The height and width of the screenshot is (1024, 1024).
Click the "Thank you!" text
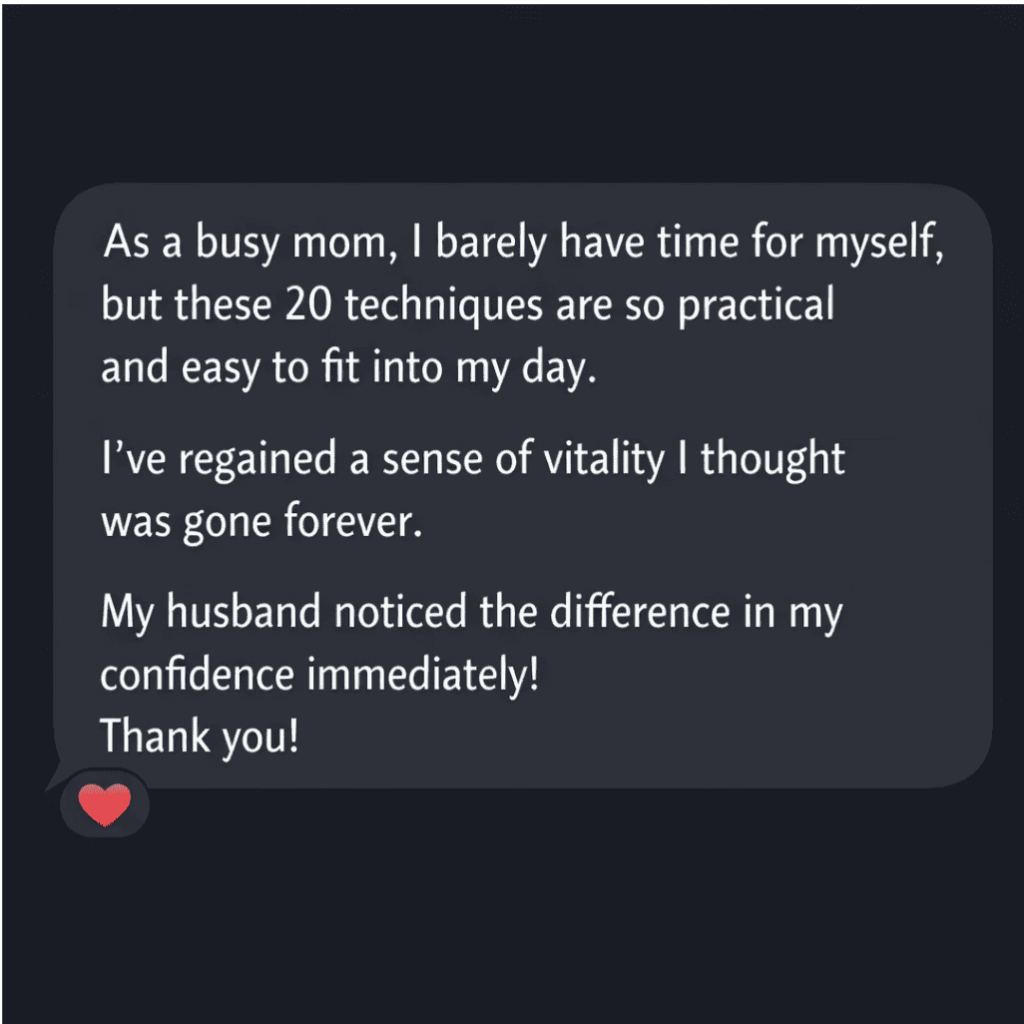click(x=199, y=738)
